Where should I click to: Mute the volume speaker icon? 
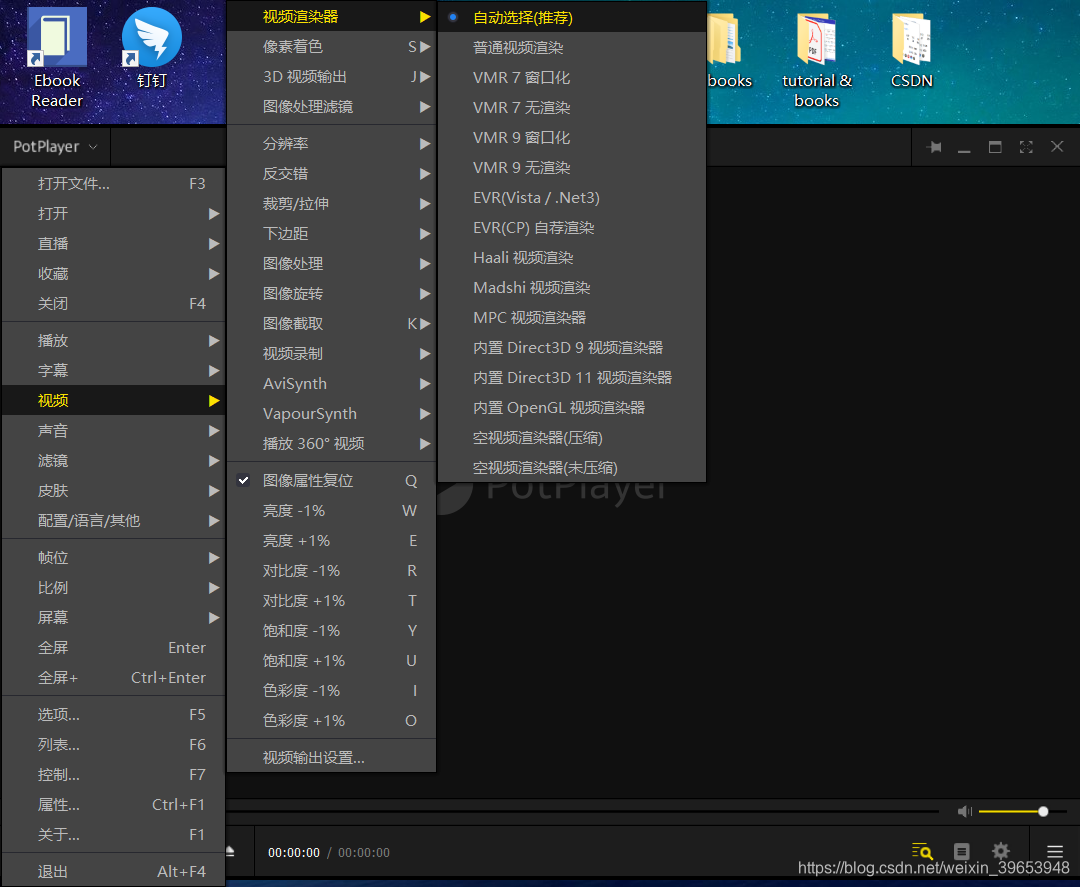point(965,812)
